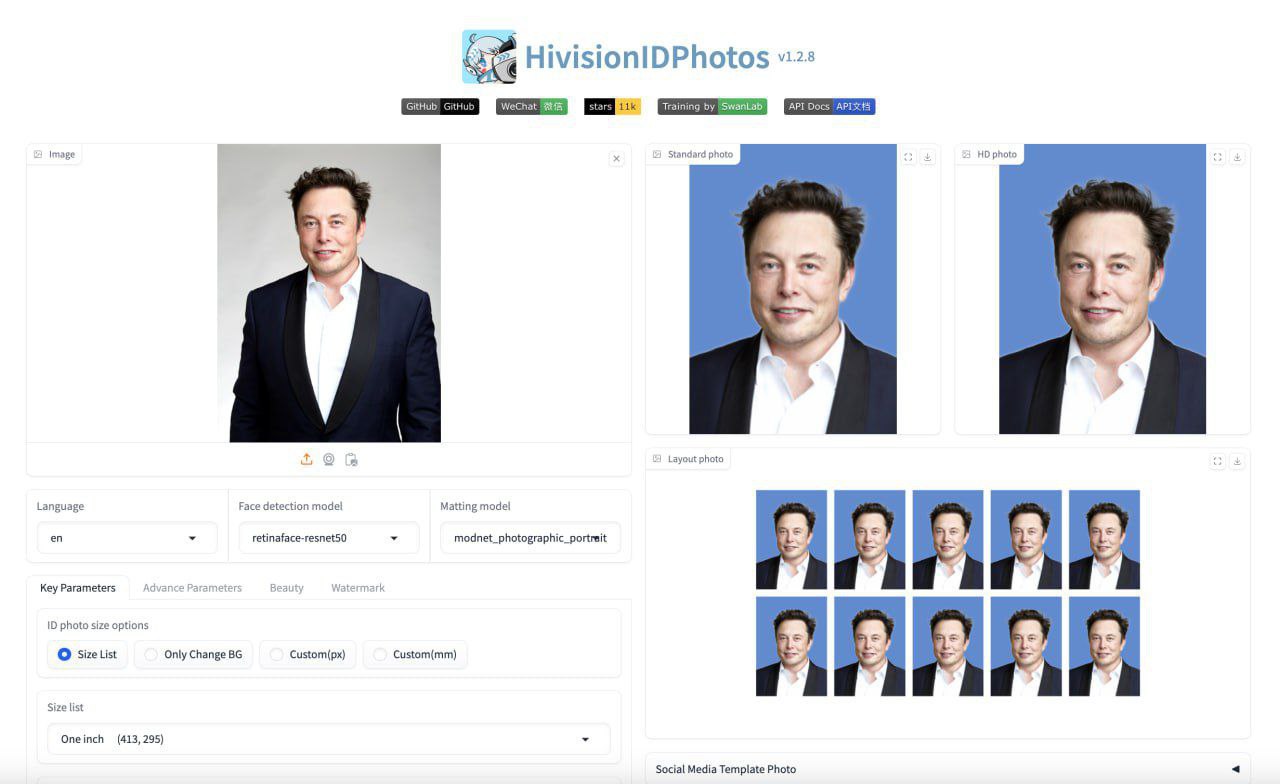Click the upload image icon

coord(307,459)
